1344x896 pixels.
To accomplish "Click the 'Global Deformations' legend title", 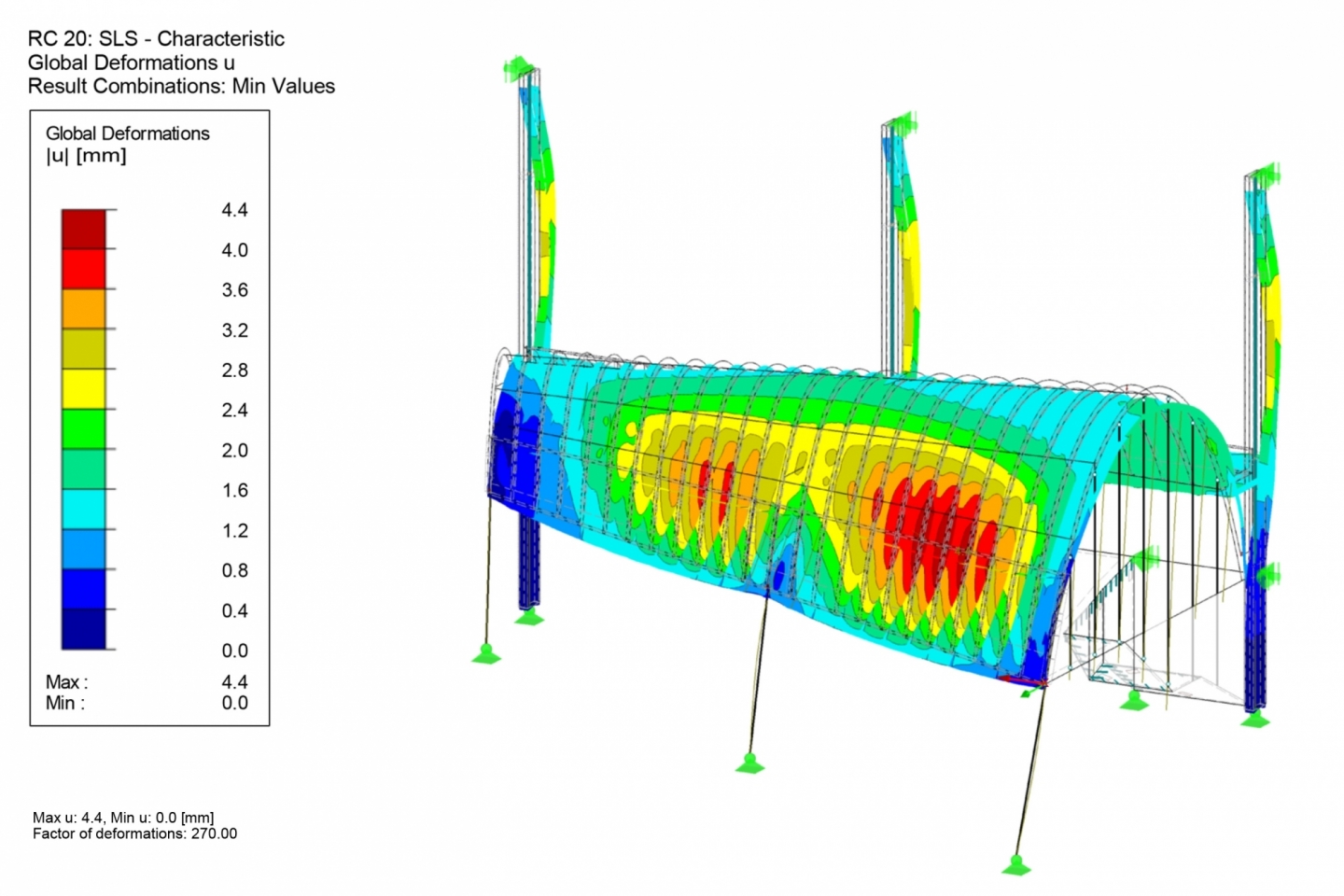I will (x=128, y=133).
